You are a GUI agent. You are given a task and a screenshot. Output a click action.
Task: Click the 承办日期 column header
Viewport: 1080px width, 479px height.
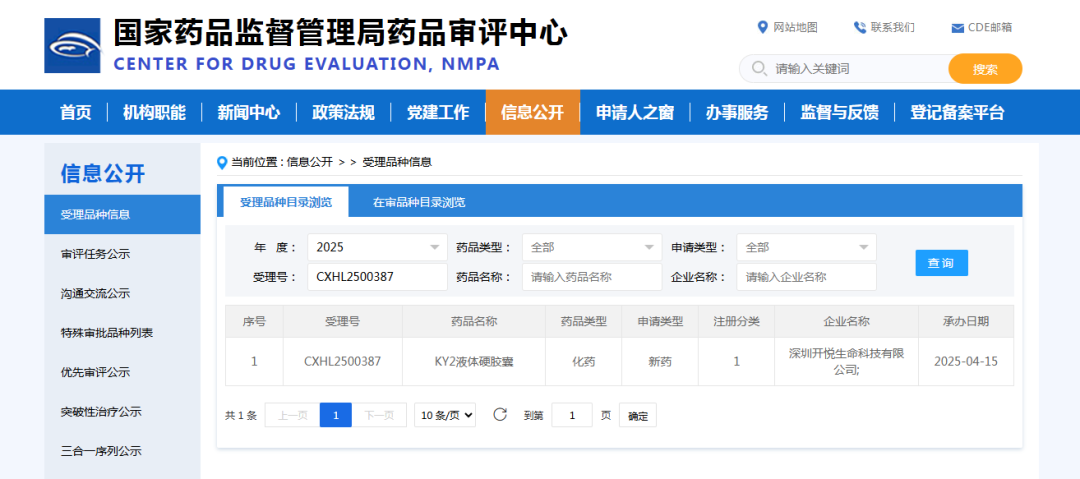pos(966,321)
